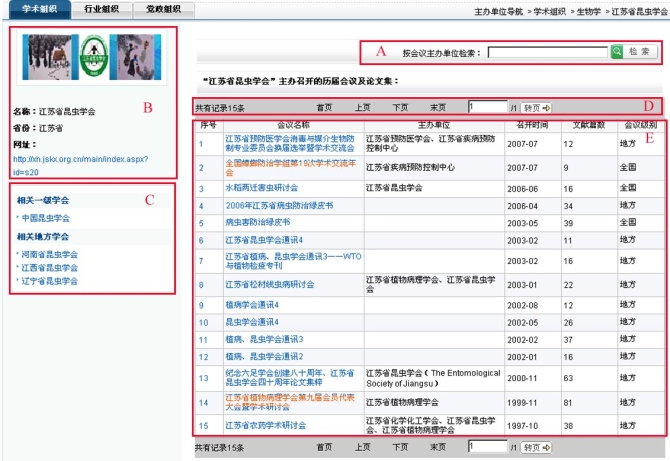Click 末页 in the pager below the table
The height and width of the screenshot is (461, 670).
(x=438, y=448)
